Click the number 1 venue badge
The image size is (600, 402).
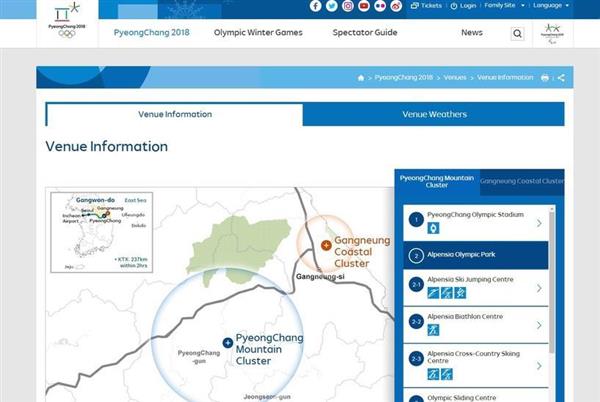pos(416,220)
